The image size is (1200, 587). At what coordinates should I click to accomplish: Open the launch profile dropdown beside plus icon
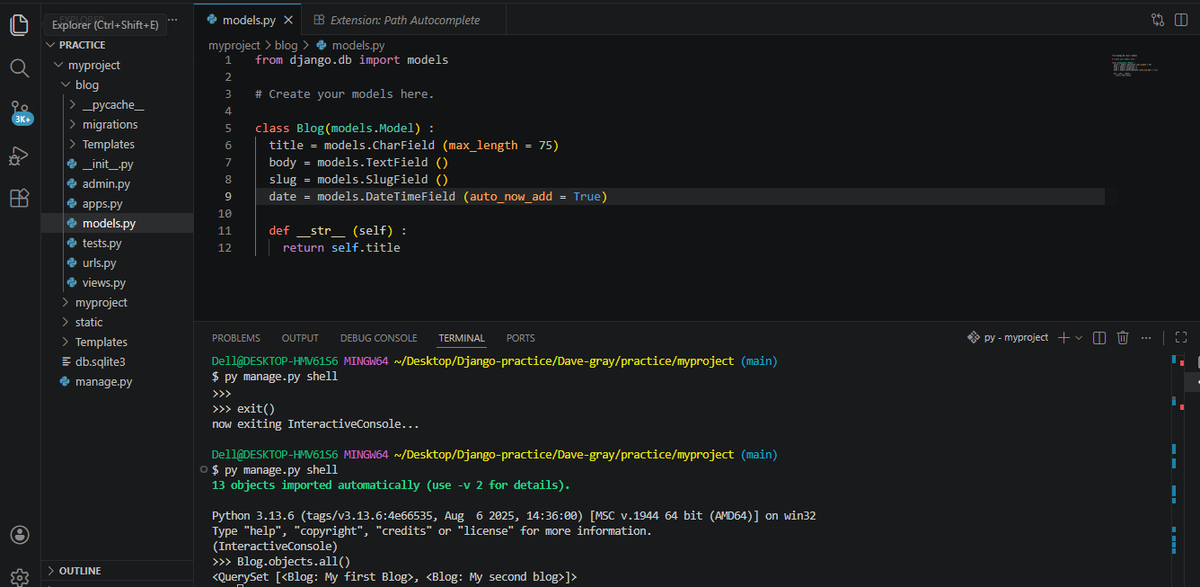[x=1077, y=337]
